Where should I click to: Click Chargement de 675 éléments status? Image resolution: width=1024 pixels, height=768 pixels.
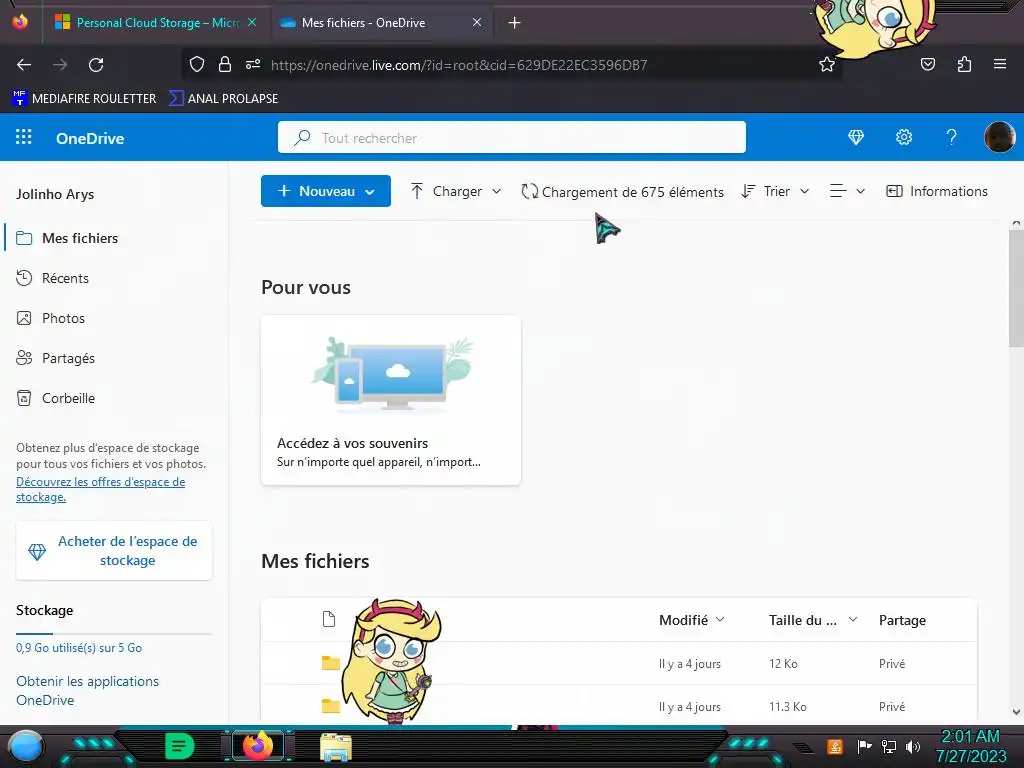(x=622, y=192)
